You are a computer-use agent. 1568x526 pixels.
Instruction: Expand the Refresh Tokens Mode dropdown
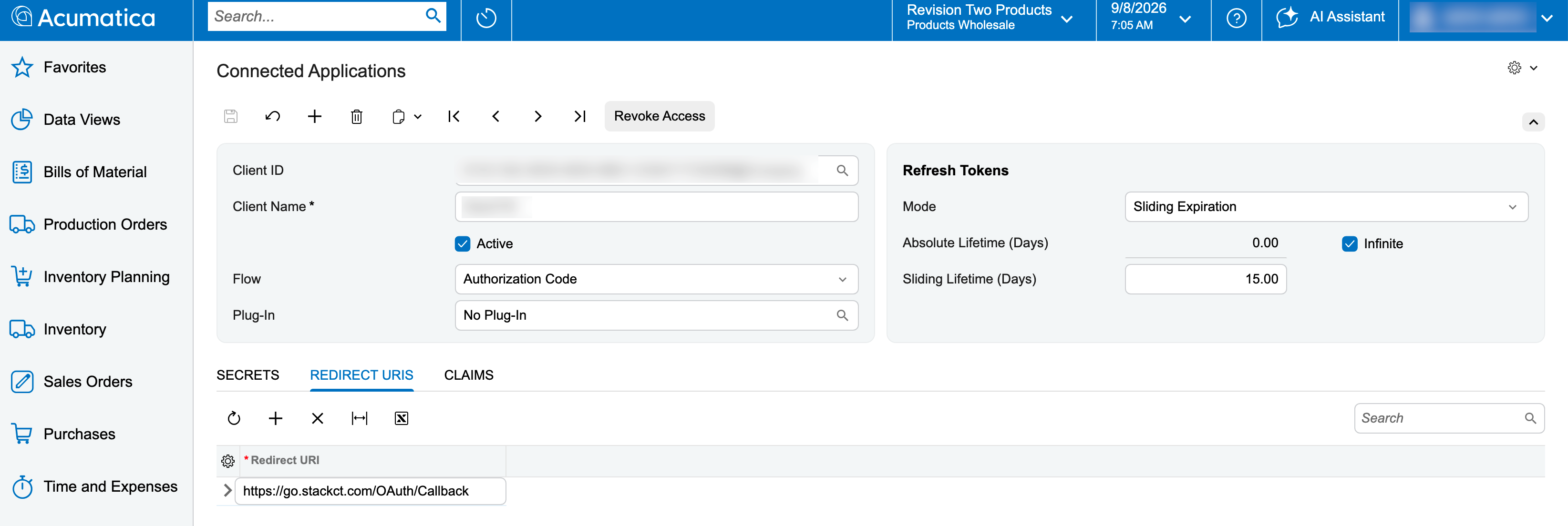point(1326,207)
